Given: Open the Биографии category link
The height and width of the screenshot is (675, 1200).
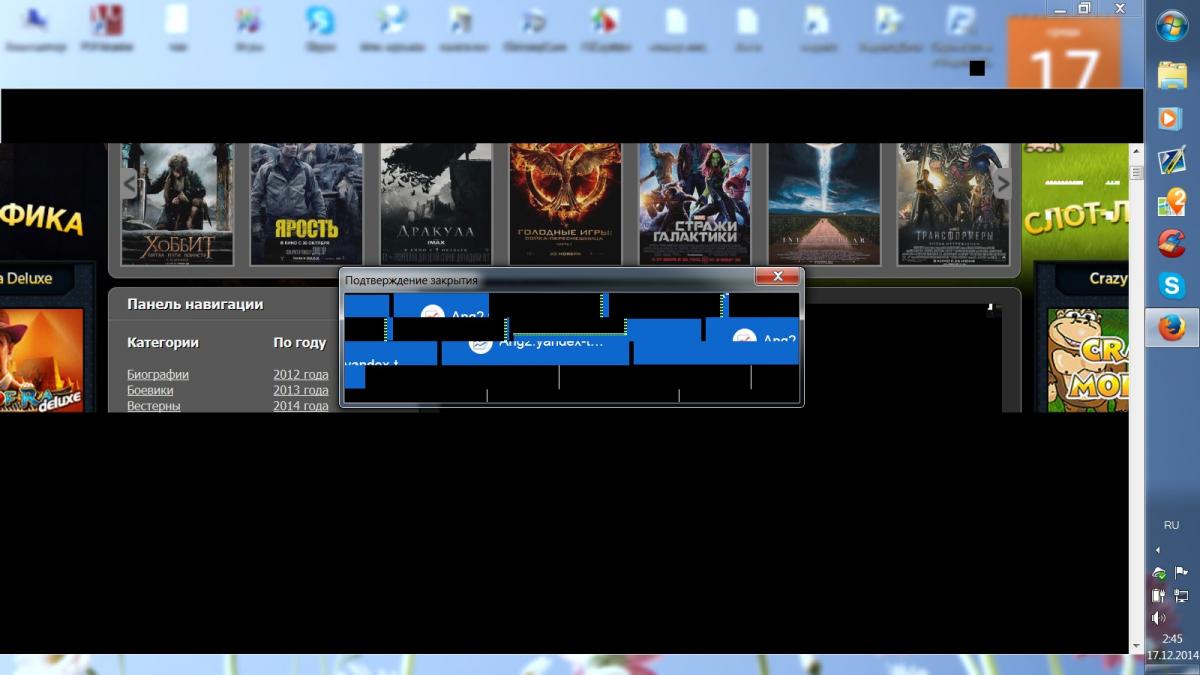Looking at the screenshot, I should click(158, 374).
